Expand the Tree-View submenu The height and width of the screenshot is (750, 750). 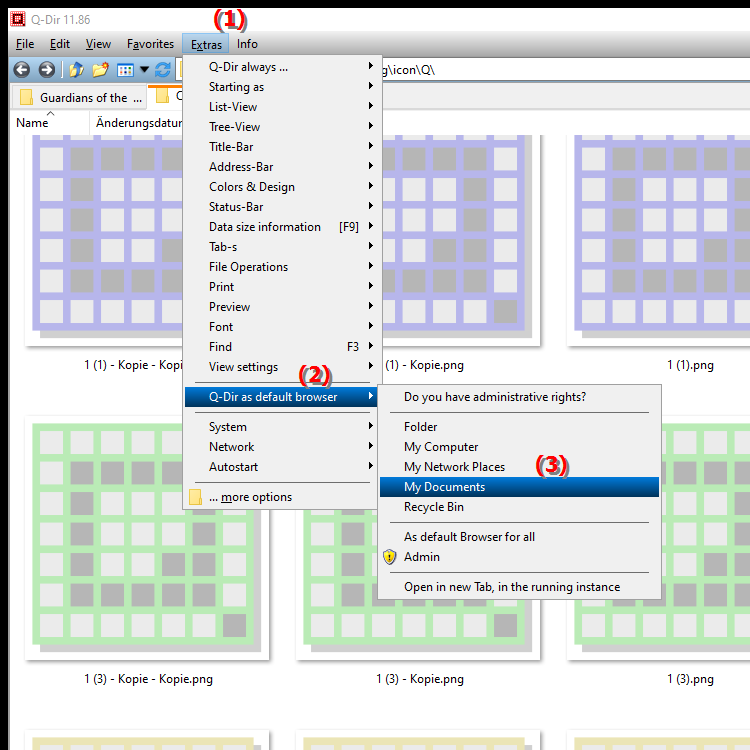282,127
